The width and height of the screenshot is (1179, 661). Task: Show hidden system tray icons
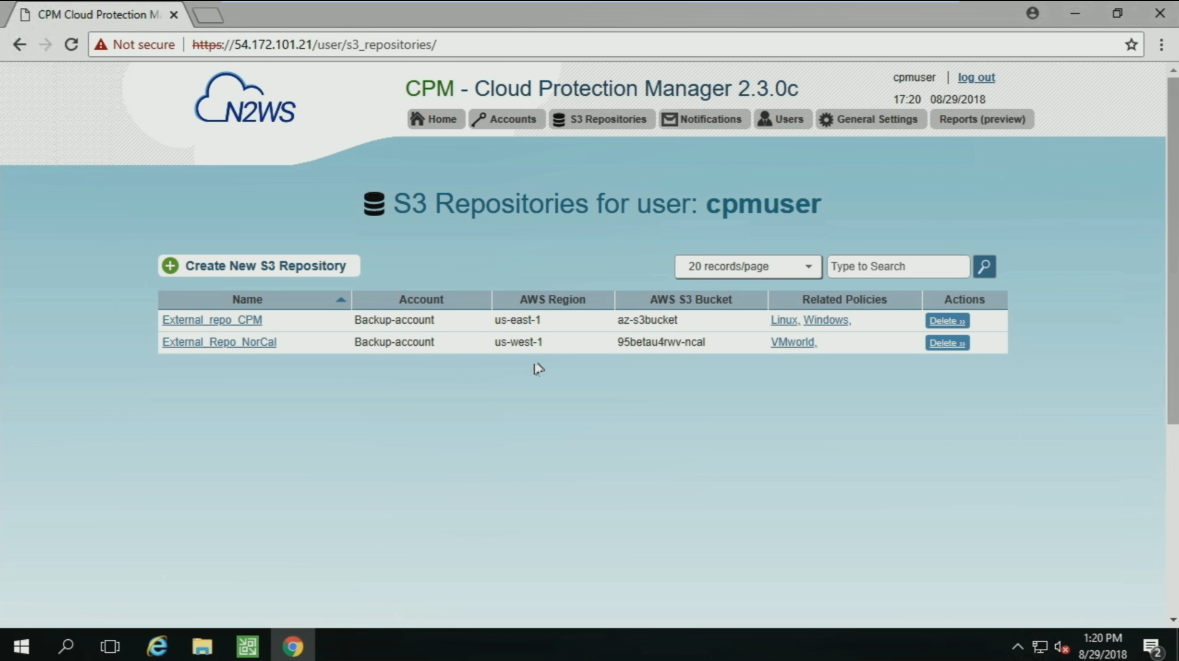pyautogui.click(x=1017, y=647)
